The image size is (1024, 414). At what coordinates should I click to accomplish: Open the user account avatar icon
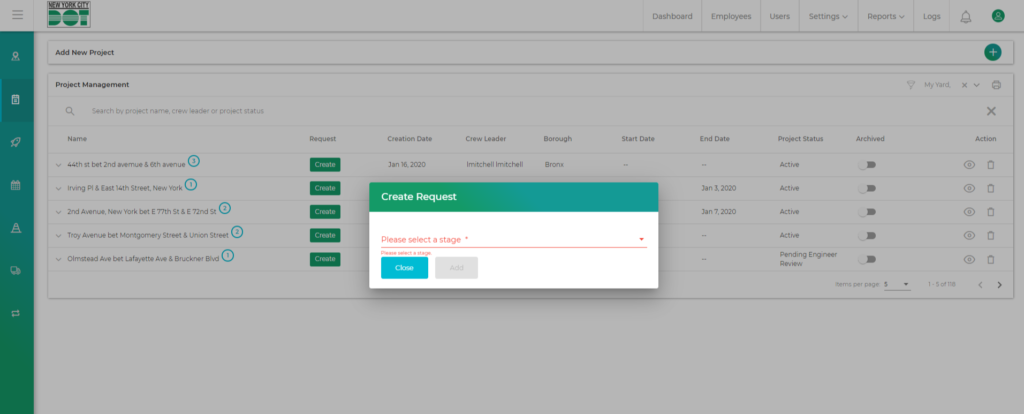(x=997, y=16)
